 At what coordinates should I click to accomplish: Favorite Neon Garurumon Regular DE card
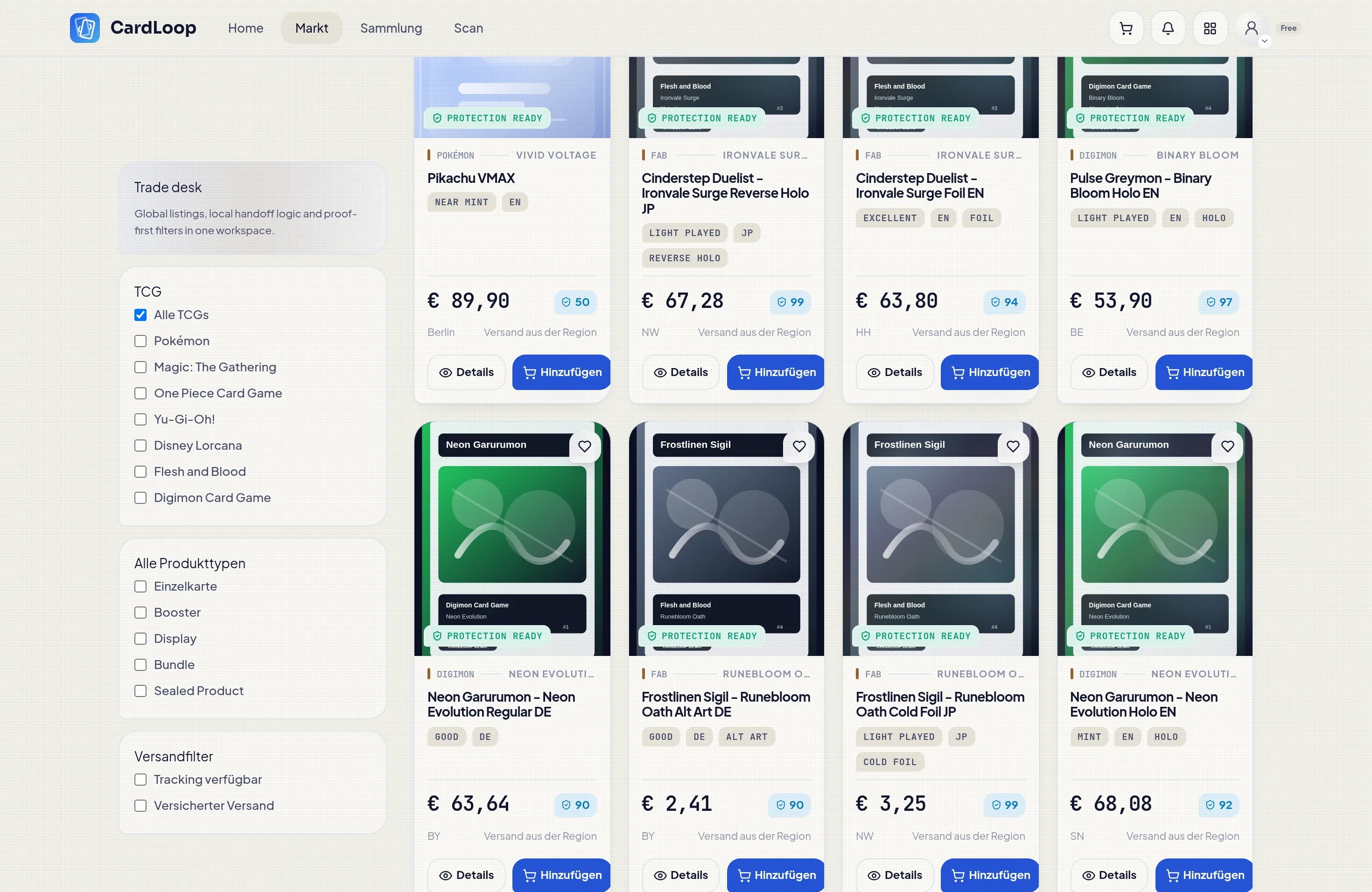click(585, 446)
